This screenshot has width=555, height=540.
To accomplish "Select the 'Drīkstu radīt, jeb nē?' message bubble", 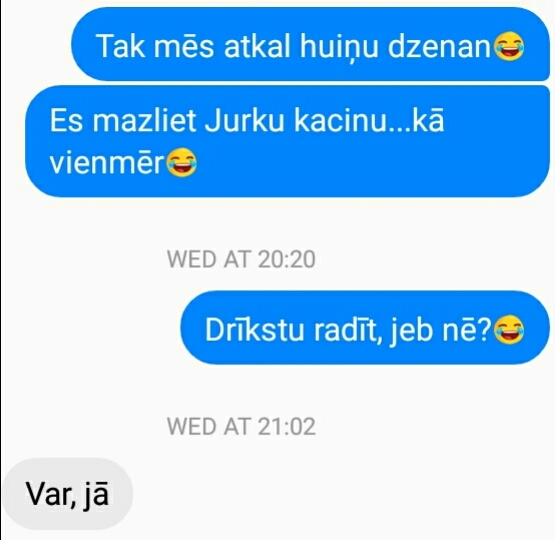I will [x=365, y=327].
